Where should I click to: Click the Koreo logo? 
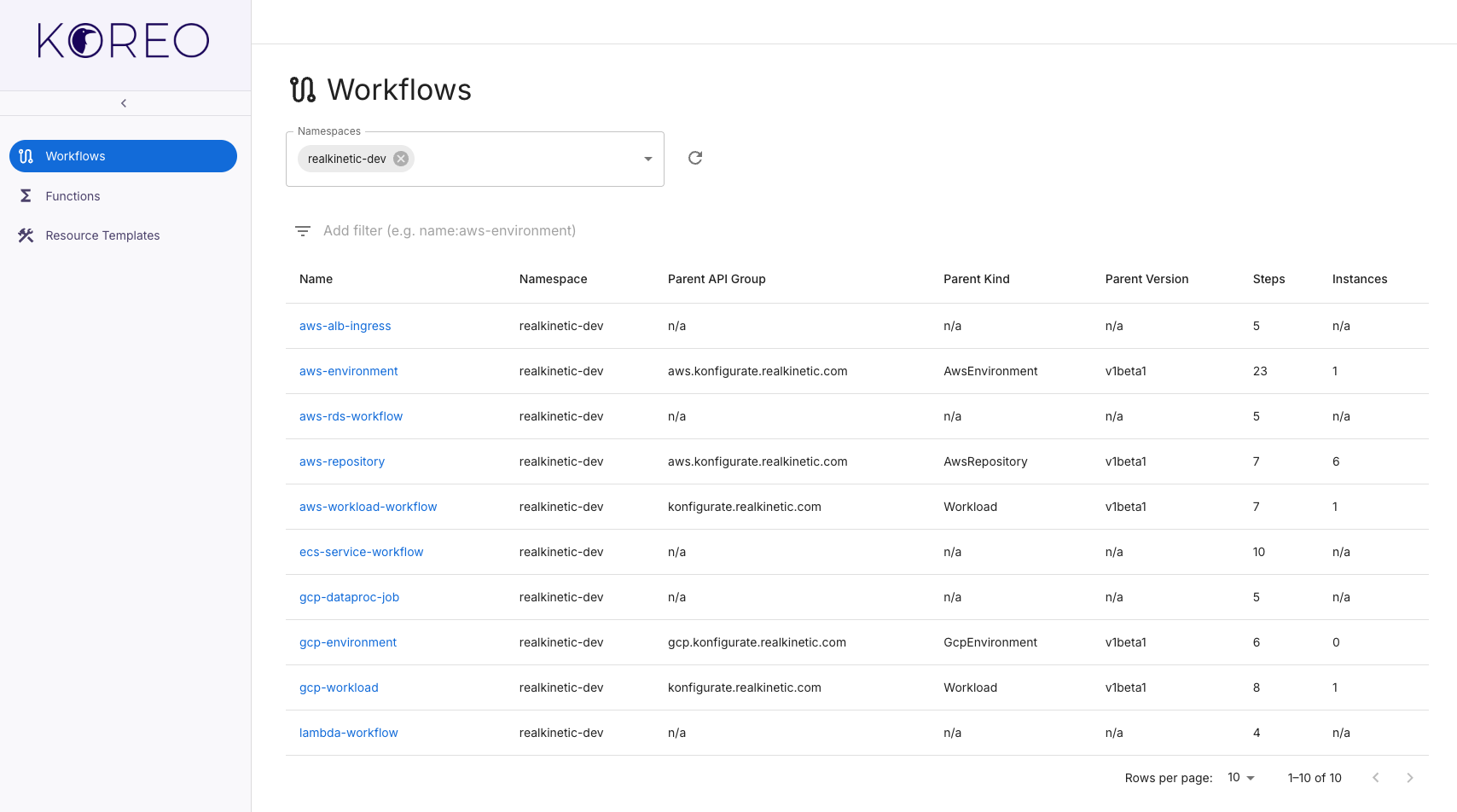(122, 40)
